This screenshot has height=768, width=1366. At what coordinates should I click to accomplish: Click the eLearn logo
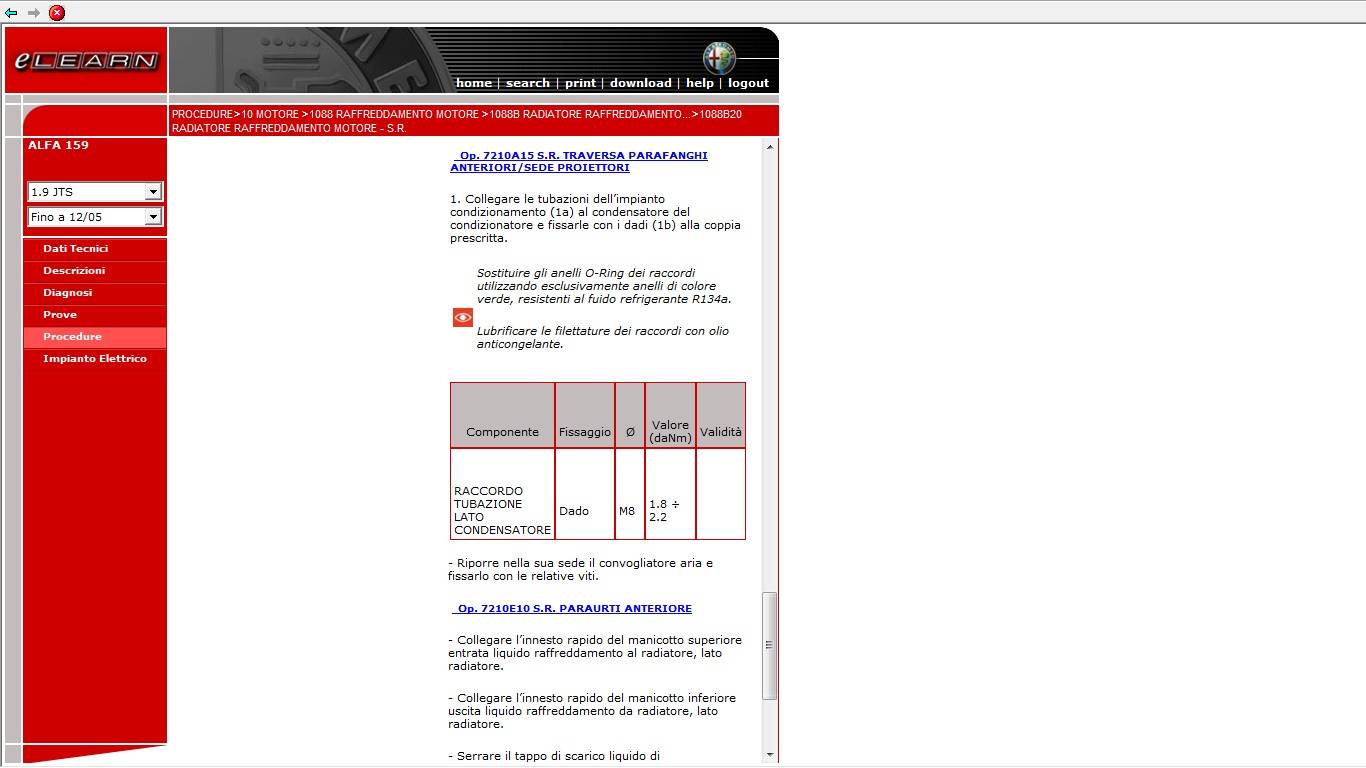[x=86, y=61]
